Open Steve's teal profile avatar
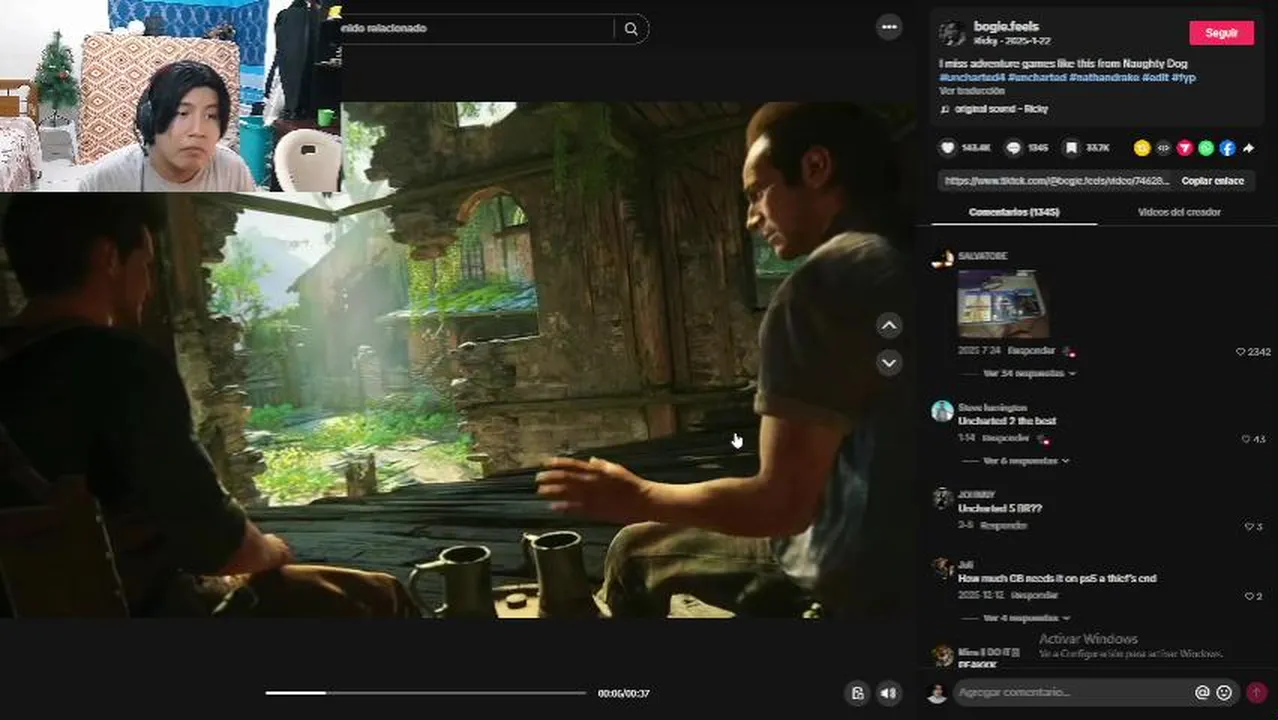1278x720 pixels. (942, 411)
